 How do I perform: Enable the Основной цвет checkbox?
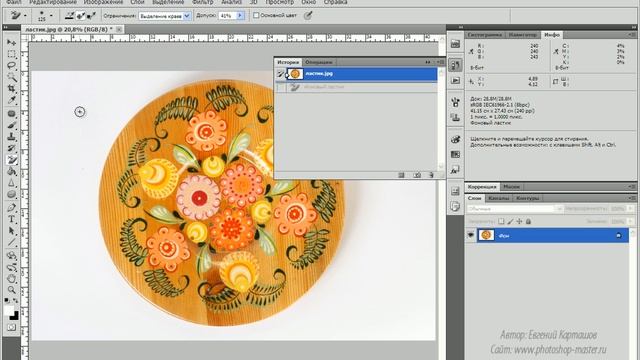[256, 16]
